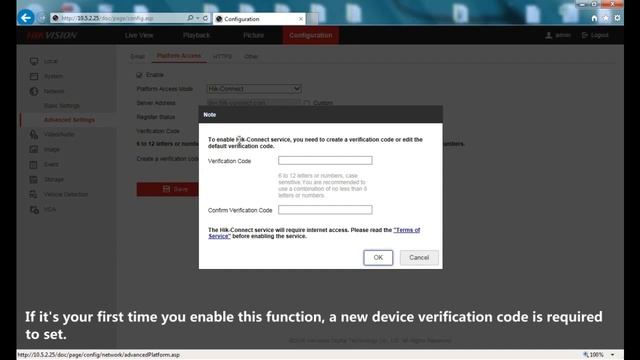Refresh the page using the reload icon
This screenshot has height=360, width=640.
(x=205, y=18)
